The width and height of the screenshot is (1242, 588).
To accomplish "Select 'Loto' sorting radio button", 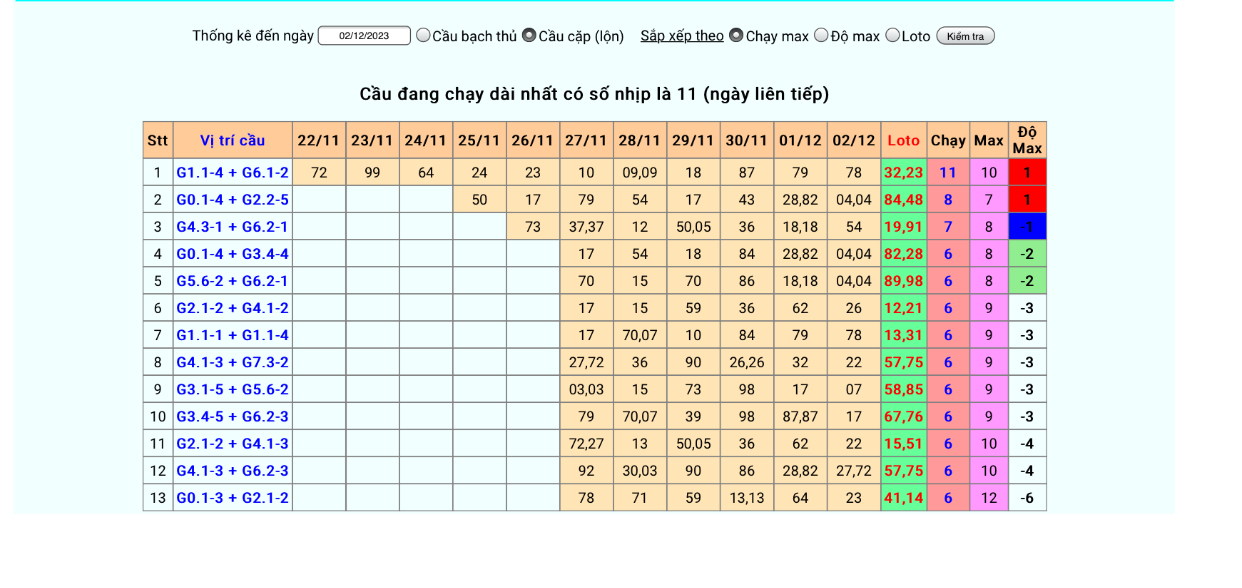I will point(893,36).
